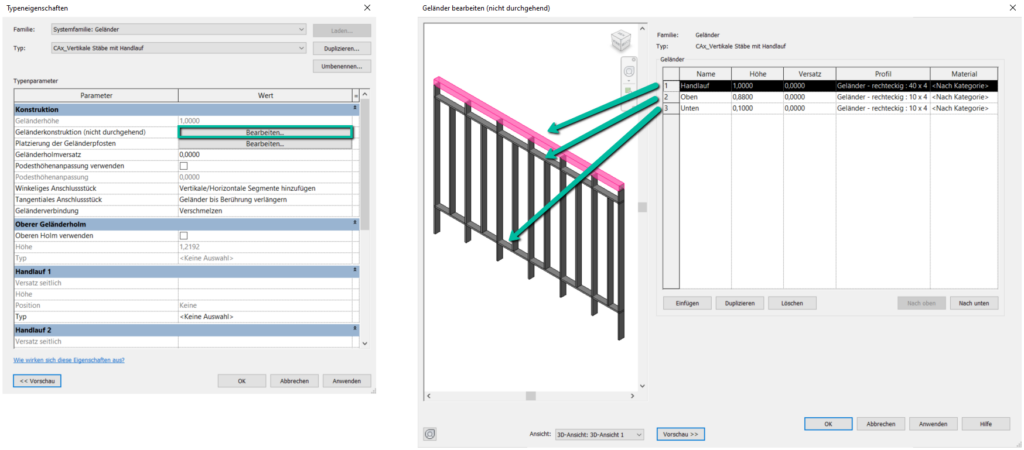Screen dimensions: 1024x450
Task: Edit Geländerkonstruktion via Bearbeiten button
Action: [x=265, y=132]
